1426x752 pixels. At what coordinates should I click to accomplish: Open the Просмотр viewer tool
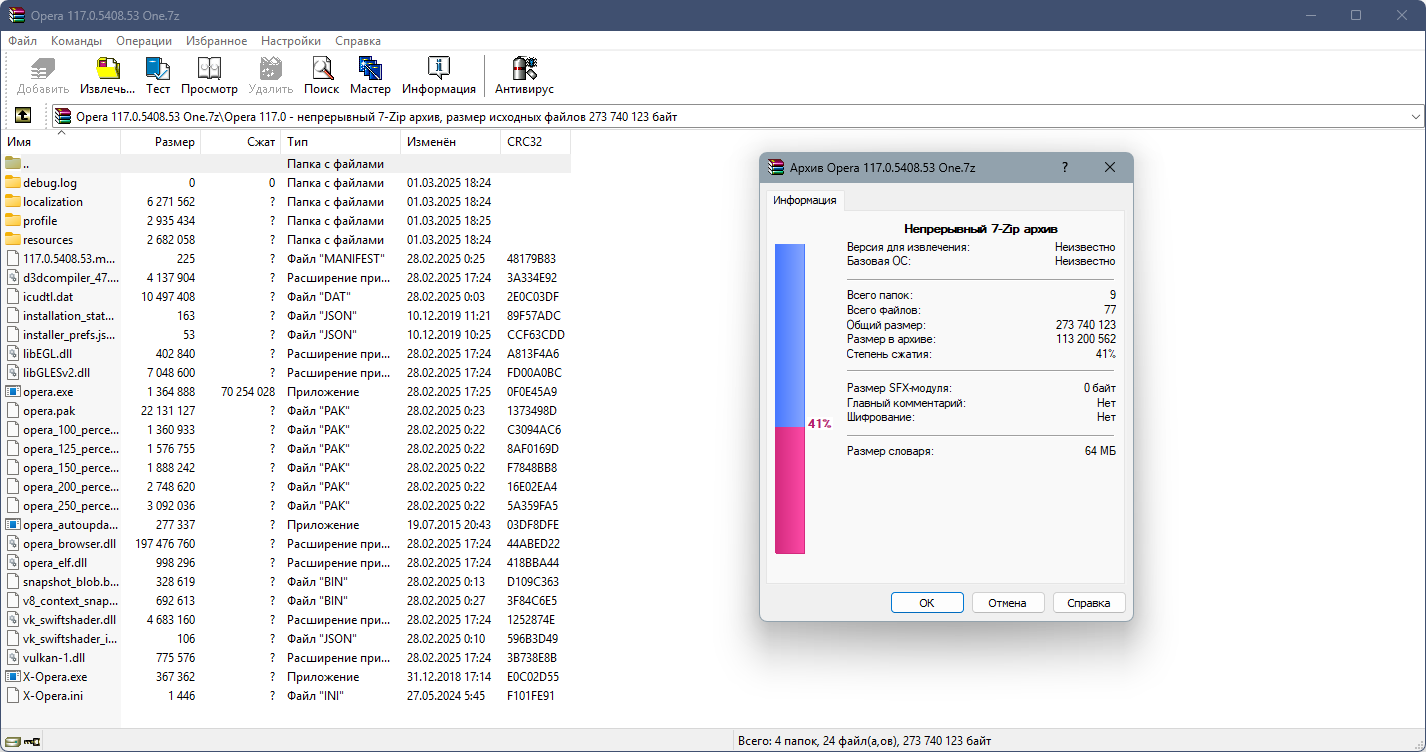pyautogui.click(x=209, y=76)
